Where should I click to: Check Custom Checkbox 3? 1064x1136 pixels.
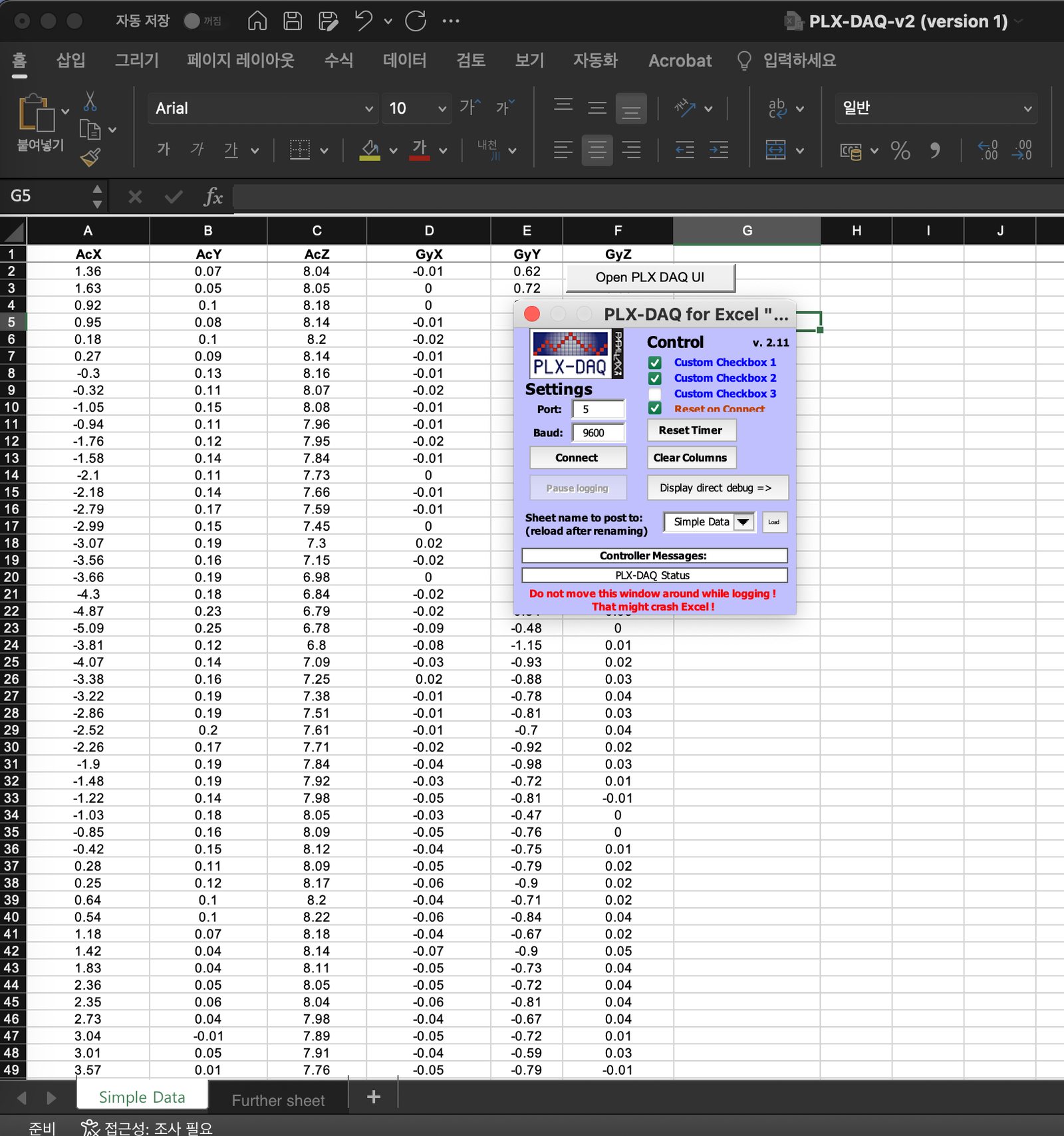(655, 394)
